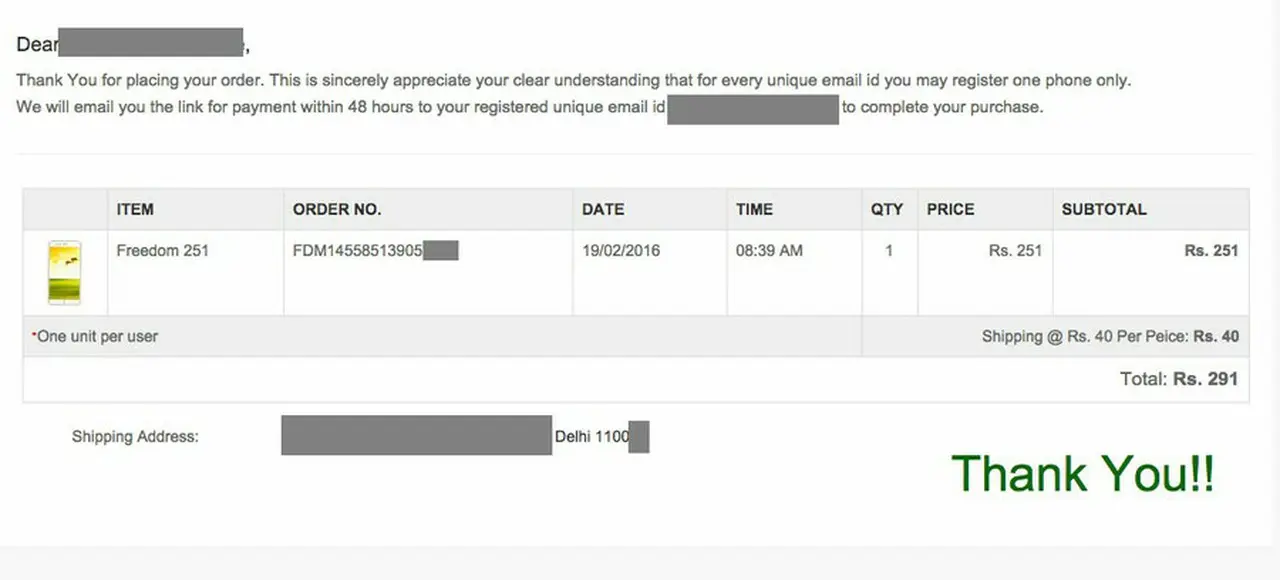This screenshot has height=580, width=1280.
Task: Click the ORDER NO. column header
Action: coord(337,210)
